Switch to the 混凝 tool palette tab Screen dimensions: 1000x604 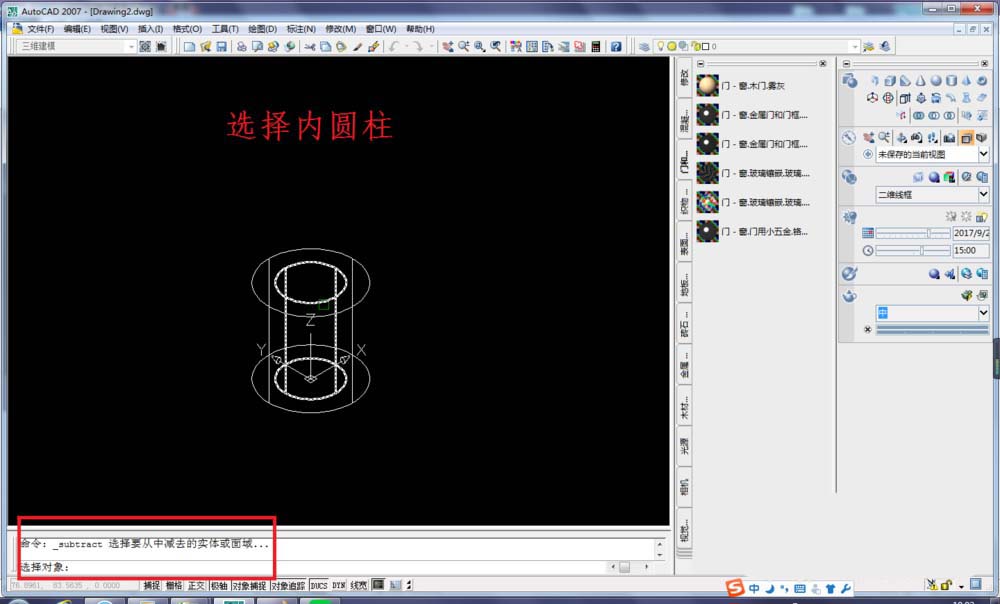[x=684, y=120]
